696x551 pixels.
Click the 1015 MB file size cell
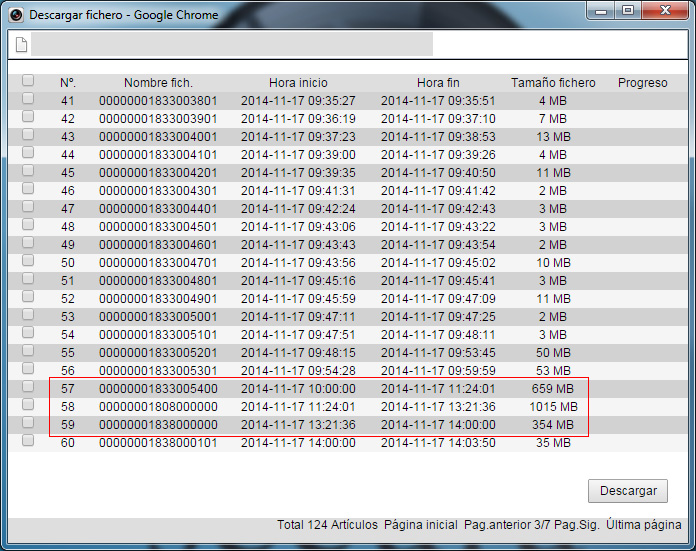(553, 407)
